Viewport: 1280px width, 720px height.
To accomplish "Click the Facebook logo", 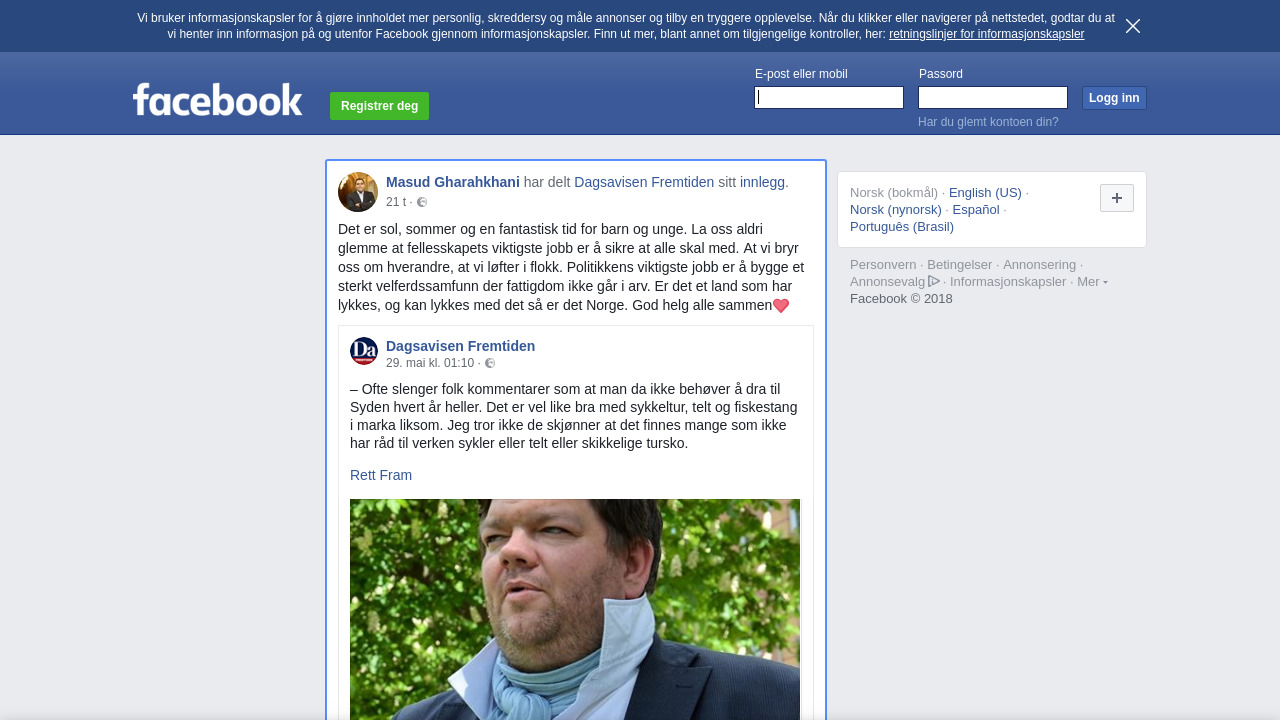I will click(217, 100).
